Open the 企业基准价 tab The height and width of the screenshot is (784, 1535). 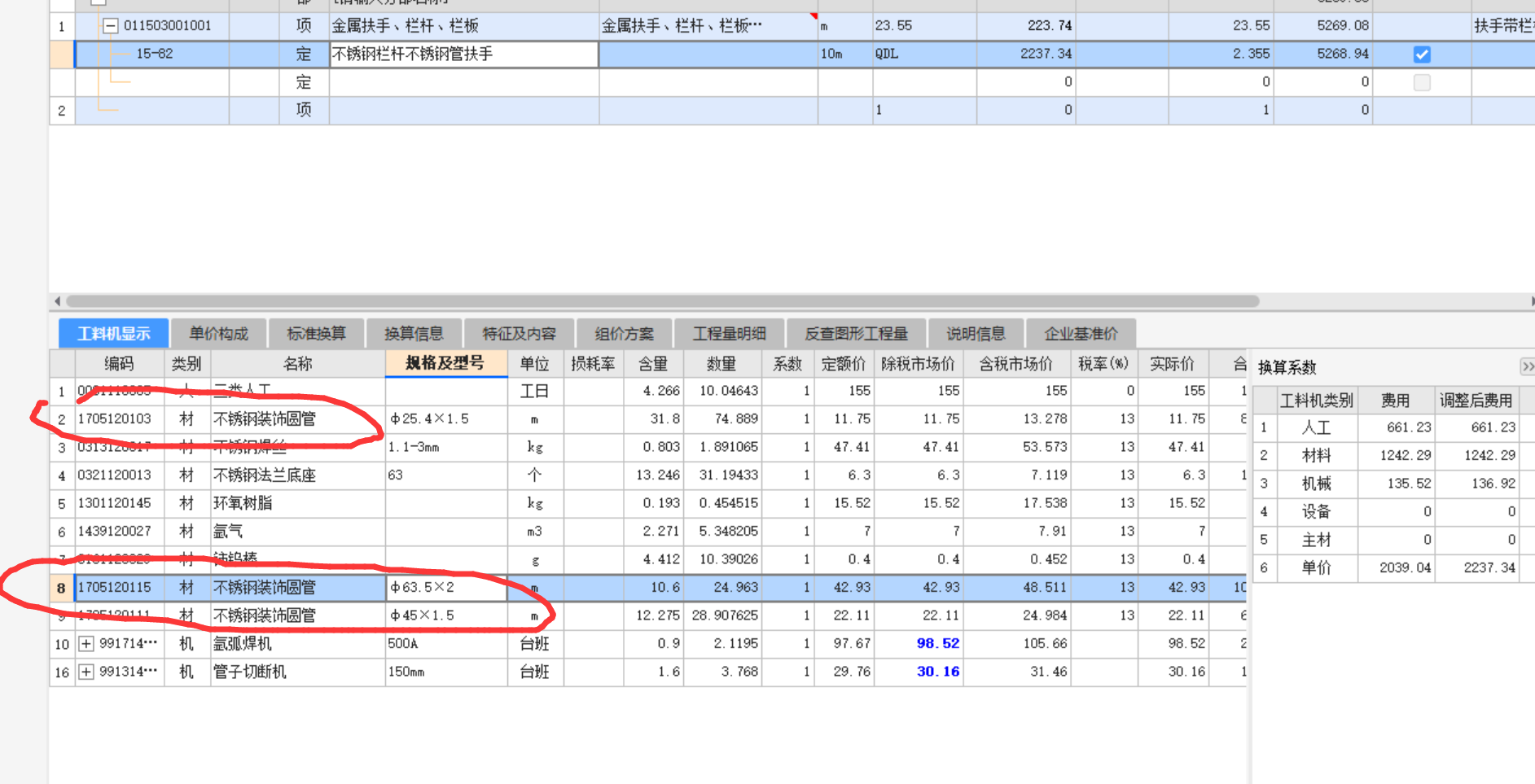tap(1081, 334)
